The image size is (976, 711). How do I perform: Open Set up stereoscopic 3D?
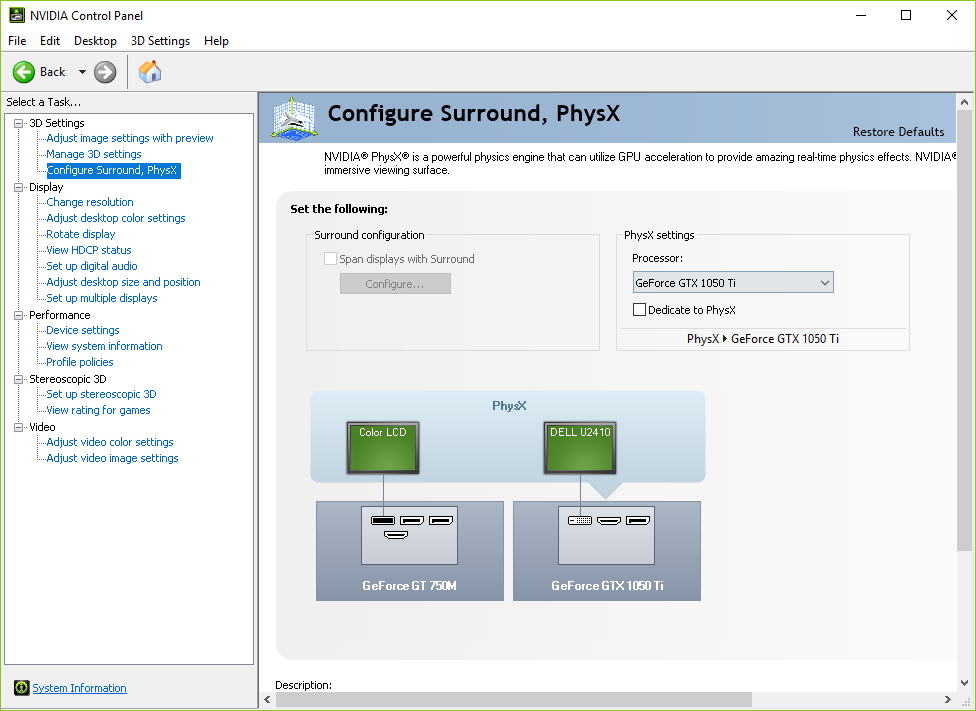(101, 394)
